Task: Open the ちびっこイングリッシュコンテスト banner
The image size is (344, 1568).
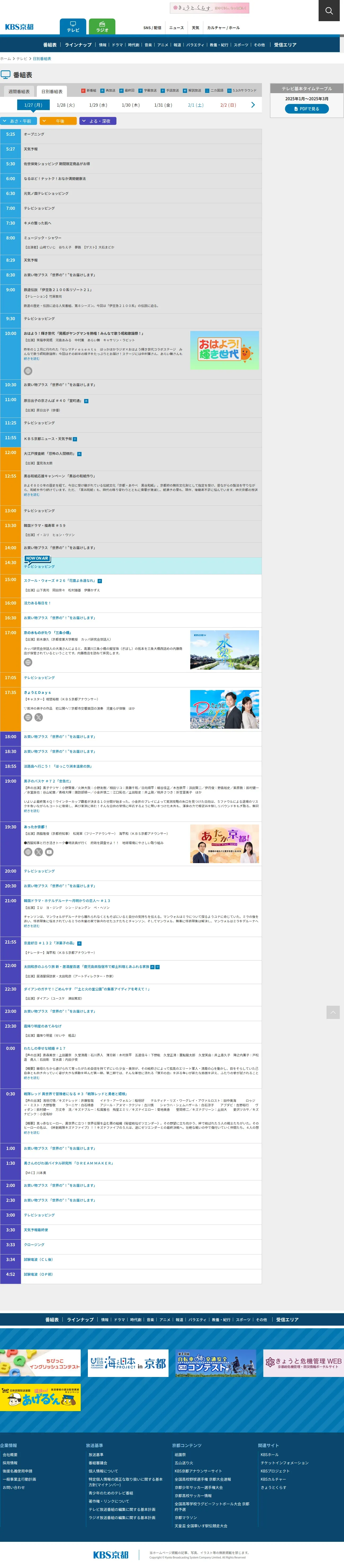Action: pos(40,1363)
